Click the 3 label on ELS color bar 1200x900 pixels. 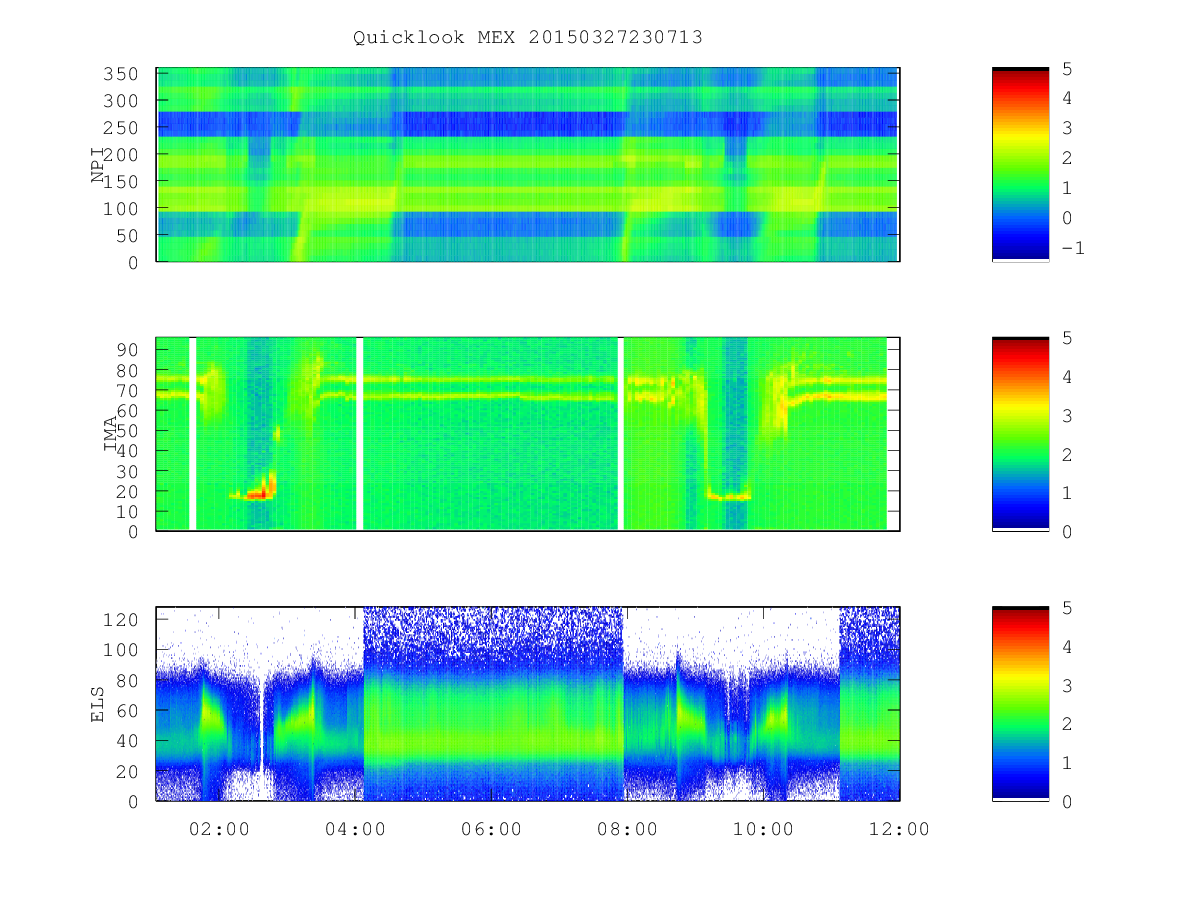coord(1067,685)
